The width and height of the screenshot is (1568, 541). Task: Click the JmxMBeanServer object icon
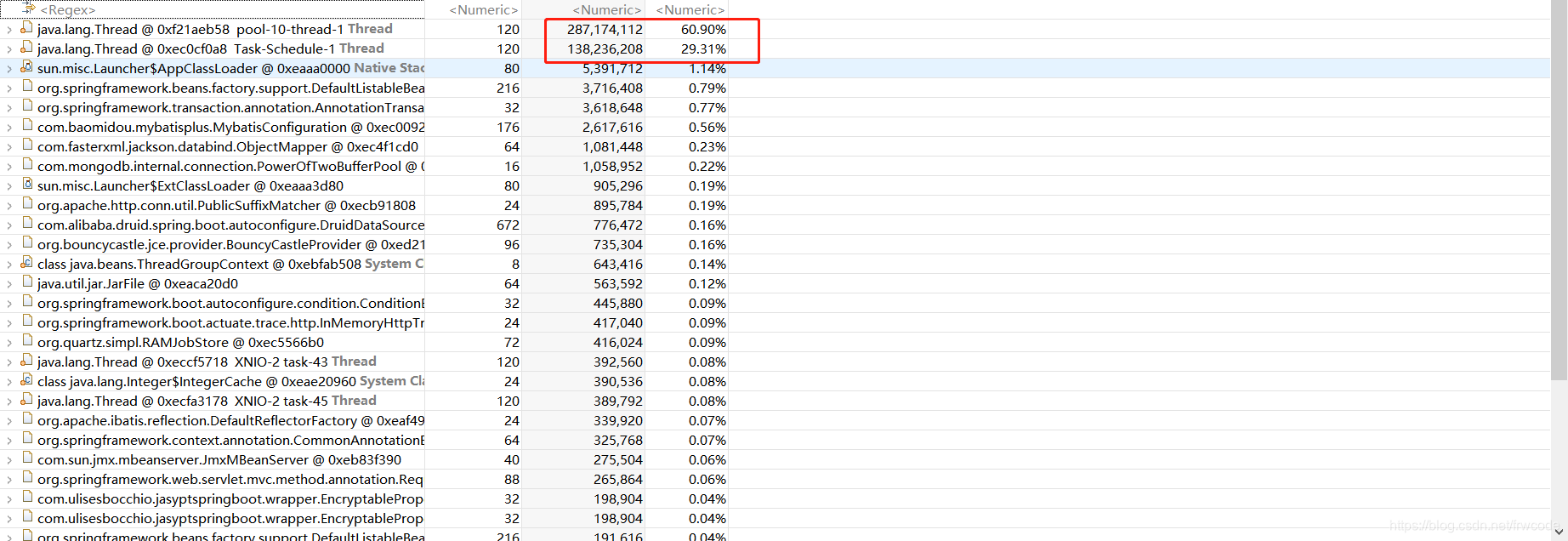pos(27,458)
